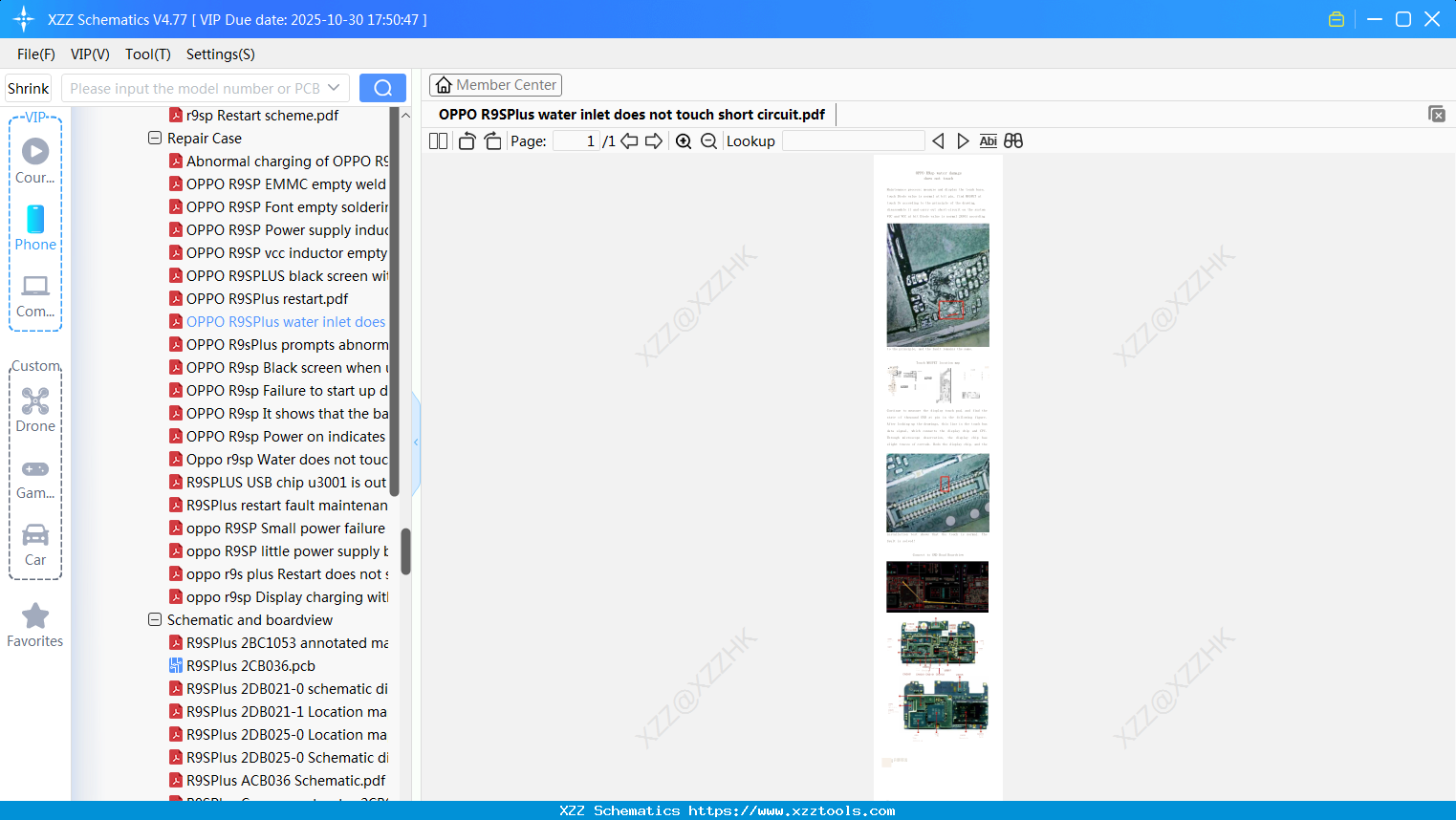The image size is (1456, 820).
Task: Open the VIP(V) menu
Action: click(90, 54)
